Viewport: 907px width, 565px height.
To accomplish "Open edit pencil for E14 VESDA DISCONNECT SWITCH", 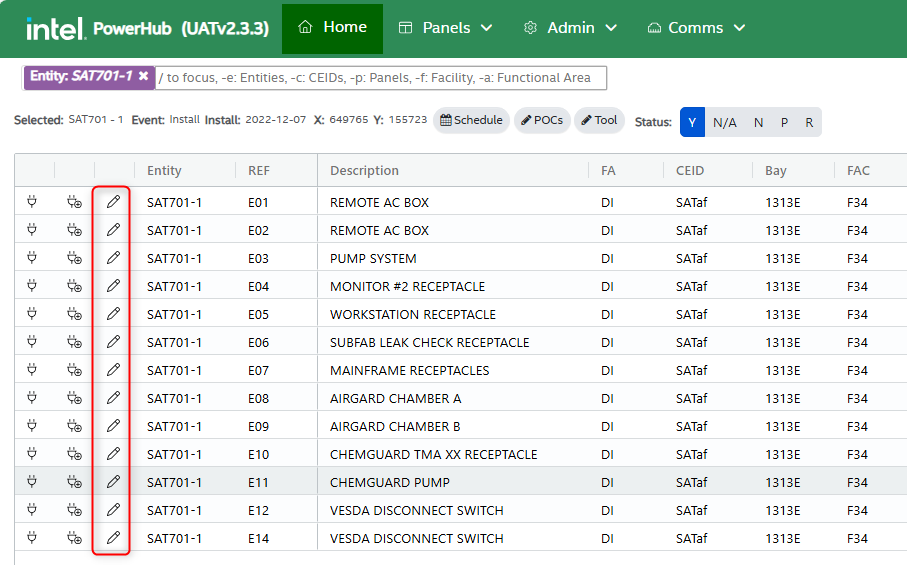I will point(113,538).
